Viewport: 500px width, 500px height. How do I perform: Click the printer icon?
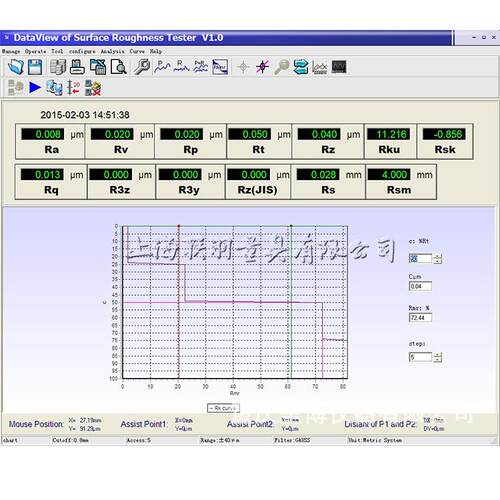(77, 67)
